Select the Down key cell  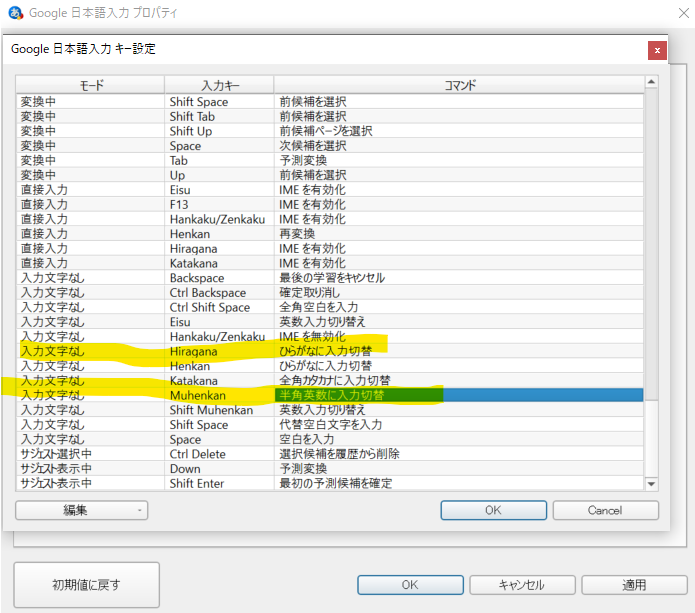click(x=219, y=469)
